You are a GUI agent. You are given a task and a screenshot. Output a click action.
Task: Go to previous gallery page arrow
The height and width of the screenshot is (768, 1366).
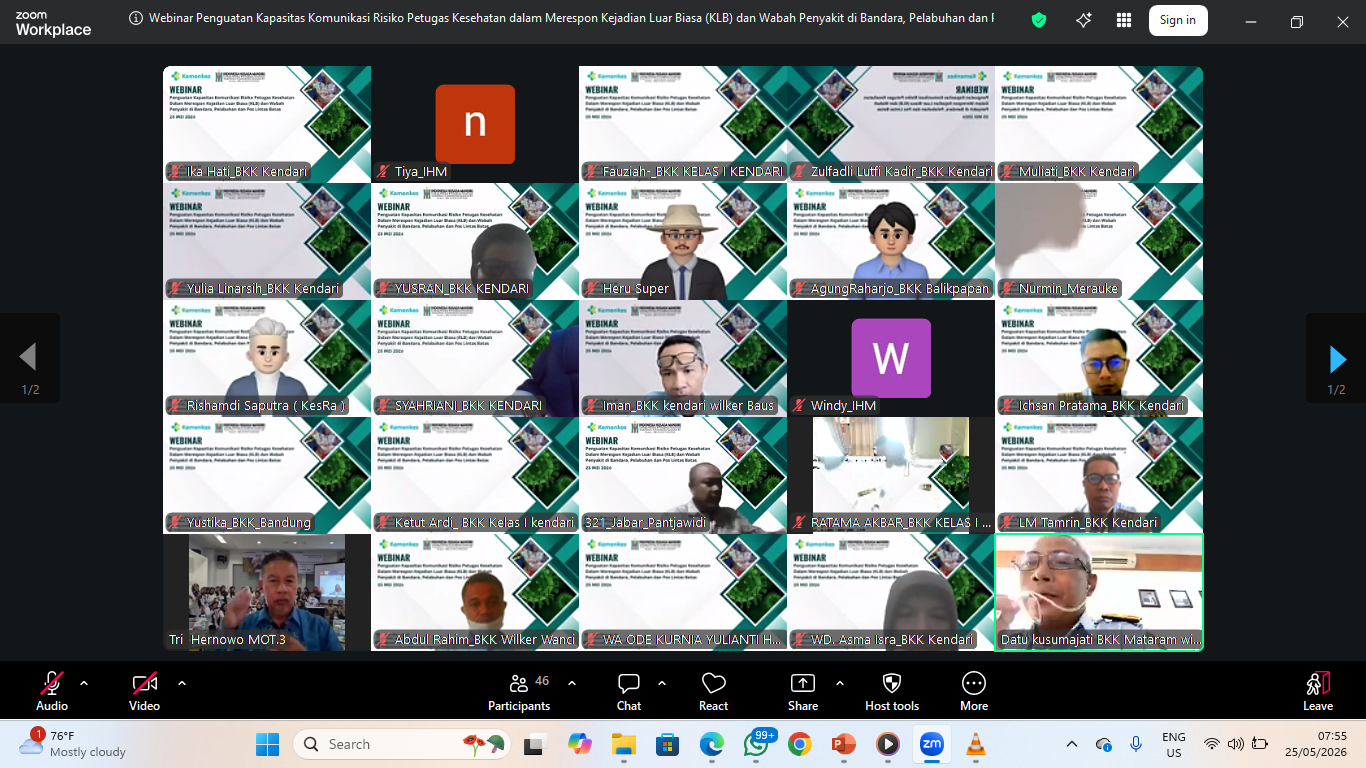(x=28, y=357)
